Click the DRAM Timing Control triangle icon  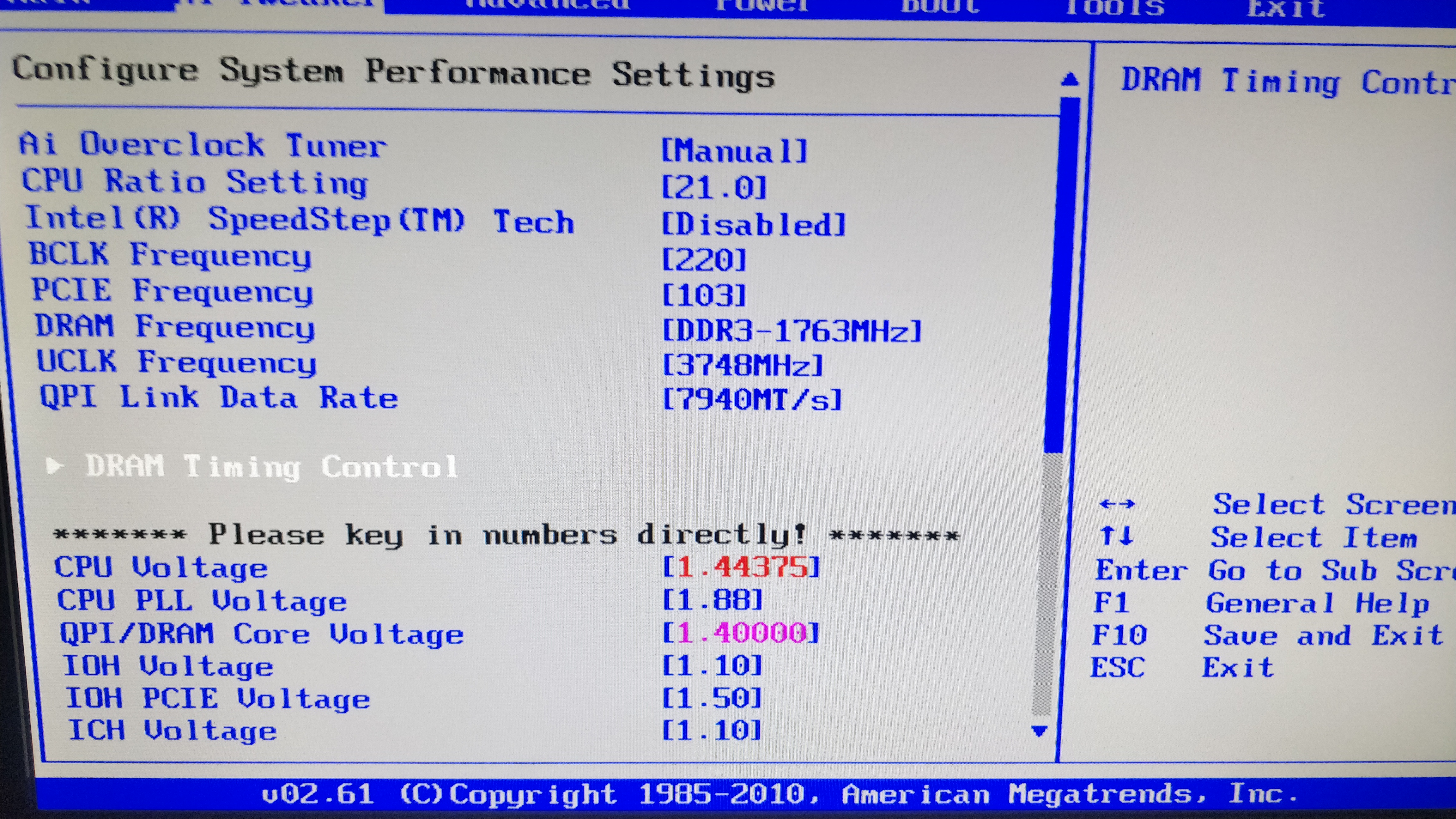click(x=54, y=466)
